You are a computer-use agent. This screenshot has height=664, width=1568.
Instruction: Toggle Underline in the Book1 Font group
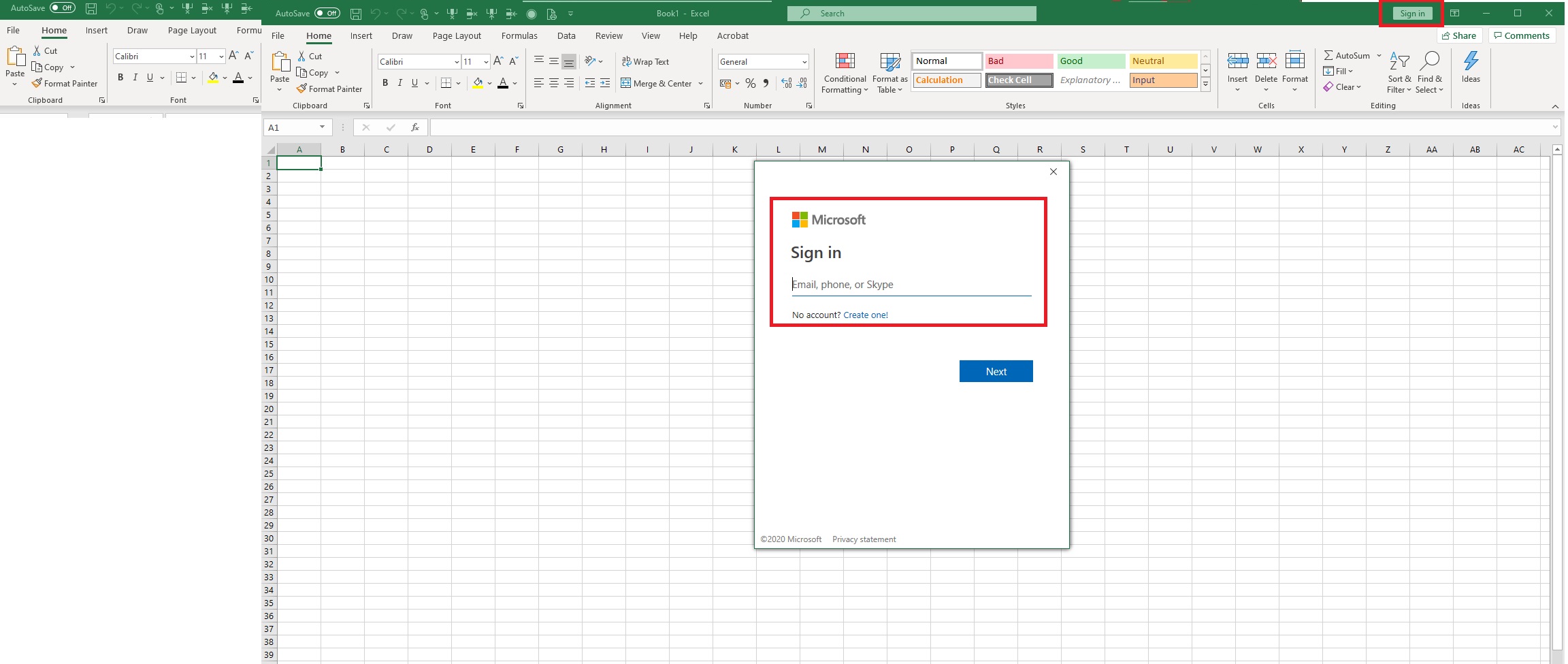pos(414,83)
